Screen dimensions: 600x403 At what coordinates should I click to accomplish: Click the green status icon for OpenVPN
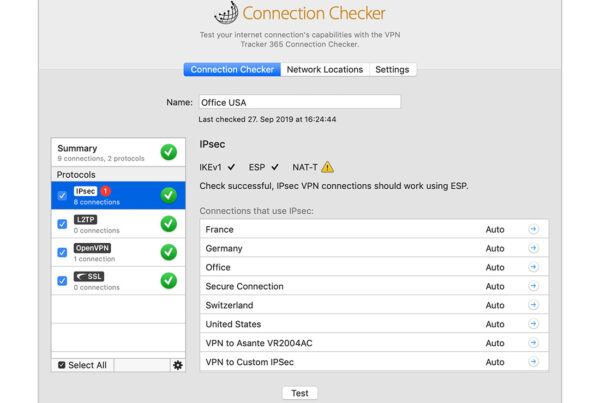pyautogui.click(x=168, y=252)
